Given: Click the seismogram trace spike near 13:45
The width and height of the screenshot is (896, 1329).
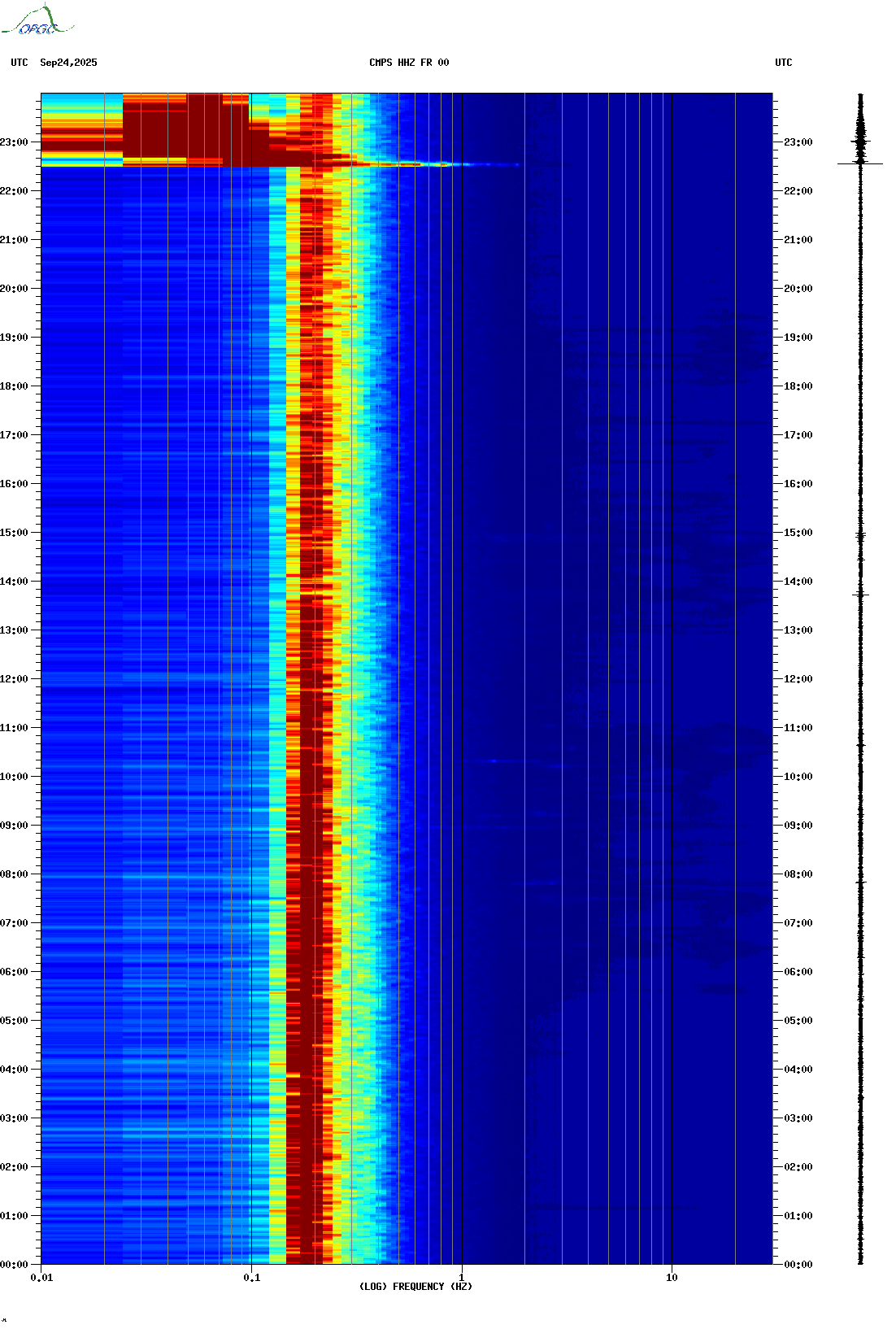Looking at the screenshot, I should (x=860, y=595).
